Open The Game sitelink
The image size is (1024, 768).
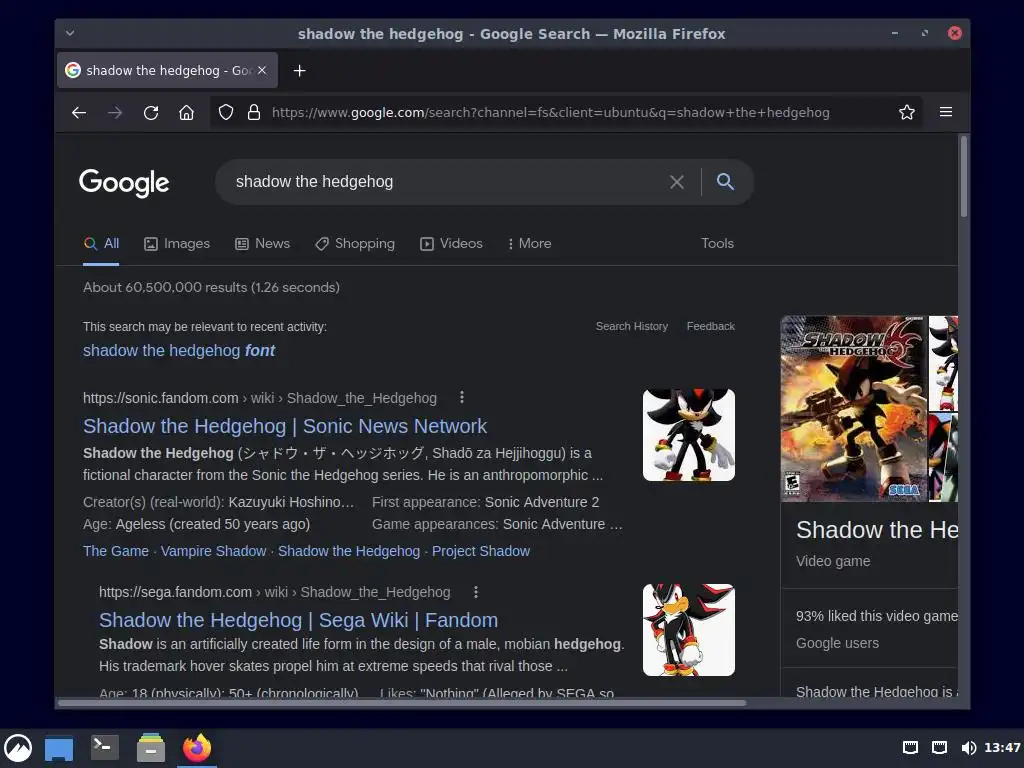pyautogui.click(x=116, y=551)
